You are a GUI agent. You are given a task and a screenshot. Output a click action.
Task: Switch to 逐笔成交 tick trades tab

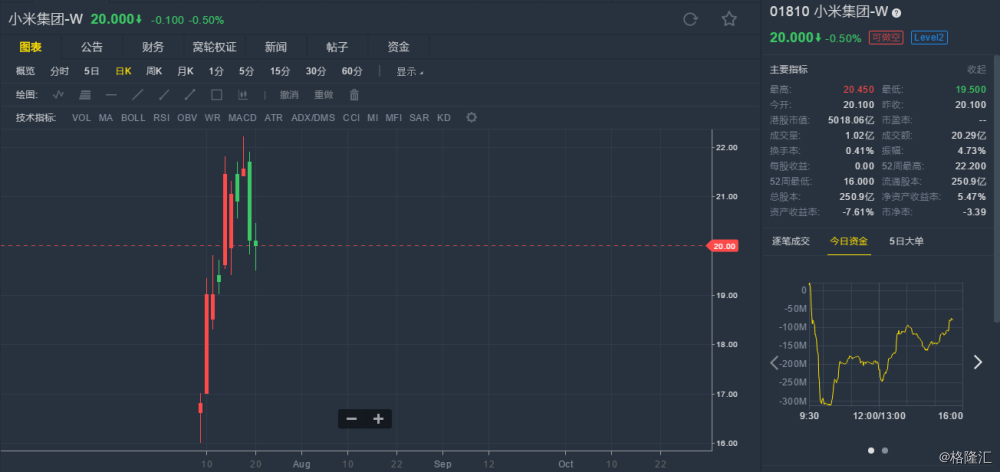(791, 241)
